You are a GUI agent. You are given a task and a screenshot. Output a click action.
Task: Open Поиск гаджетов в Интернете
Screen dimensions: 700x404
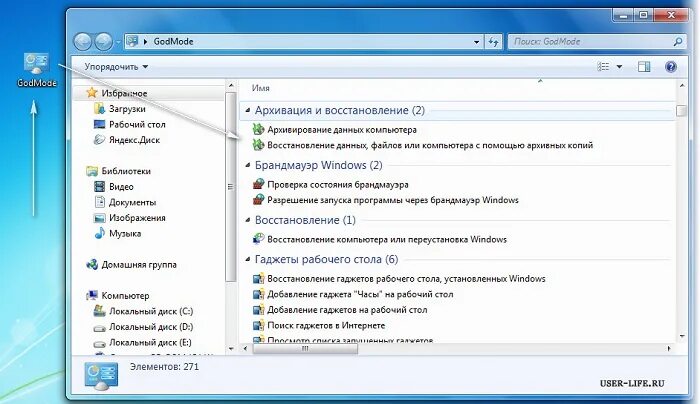tap(326, 325)
